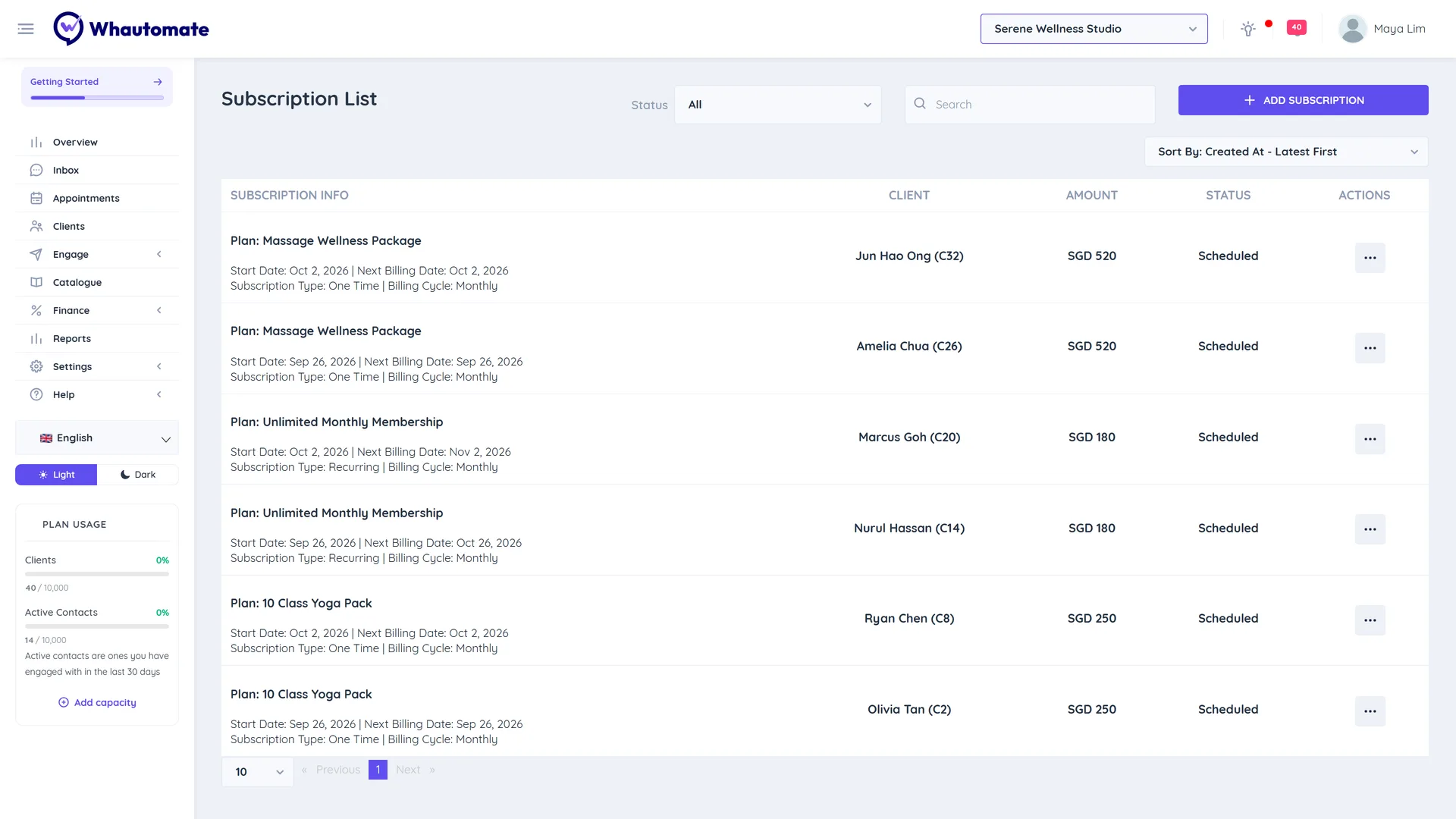Screen dimensions: 1456x819
Task: Click the AMOUNT column header
Action: 1091,196
